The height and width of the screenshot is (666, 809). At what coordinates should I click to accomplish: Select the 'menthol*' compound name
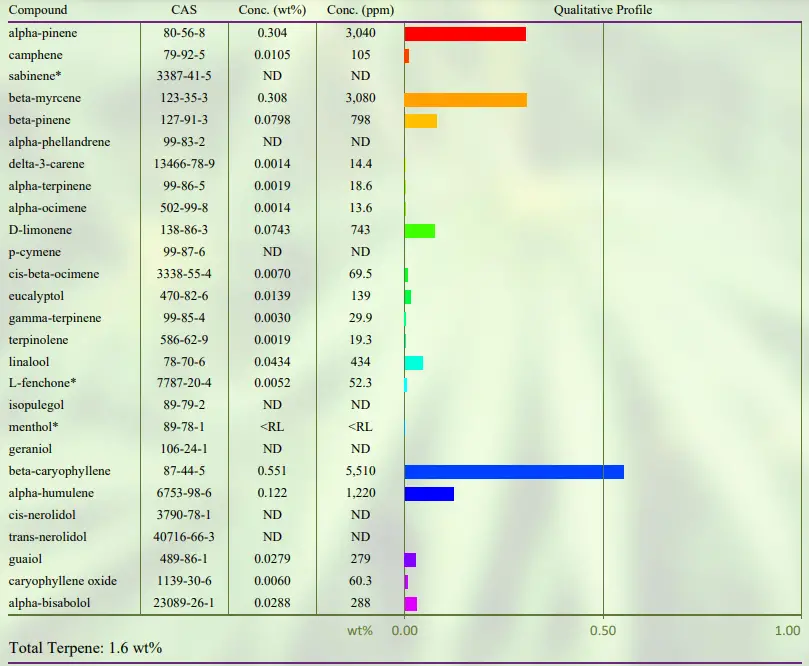(34, 427)
